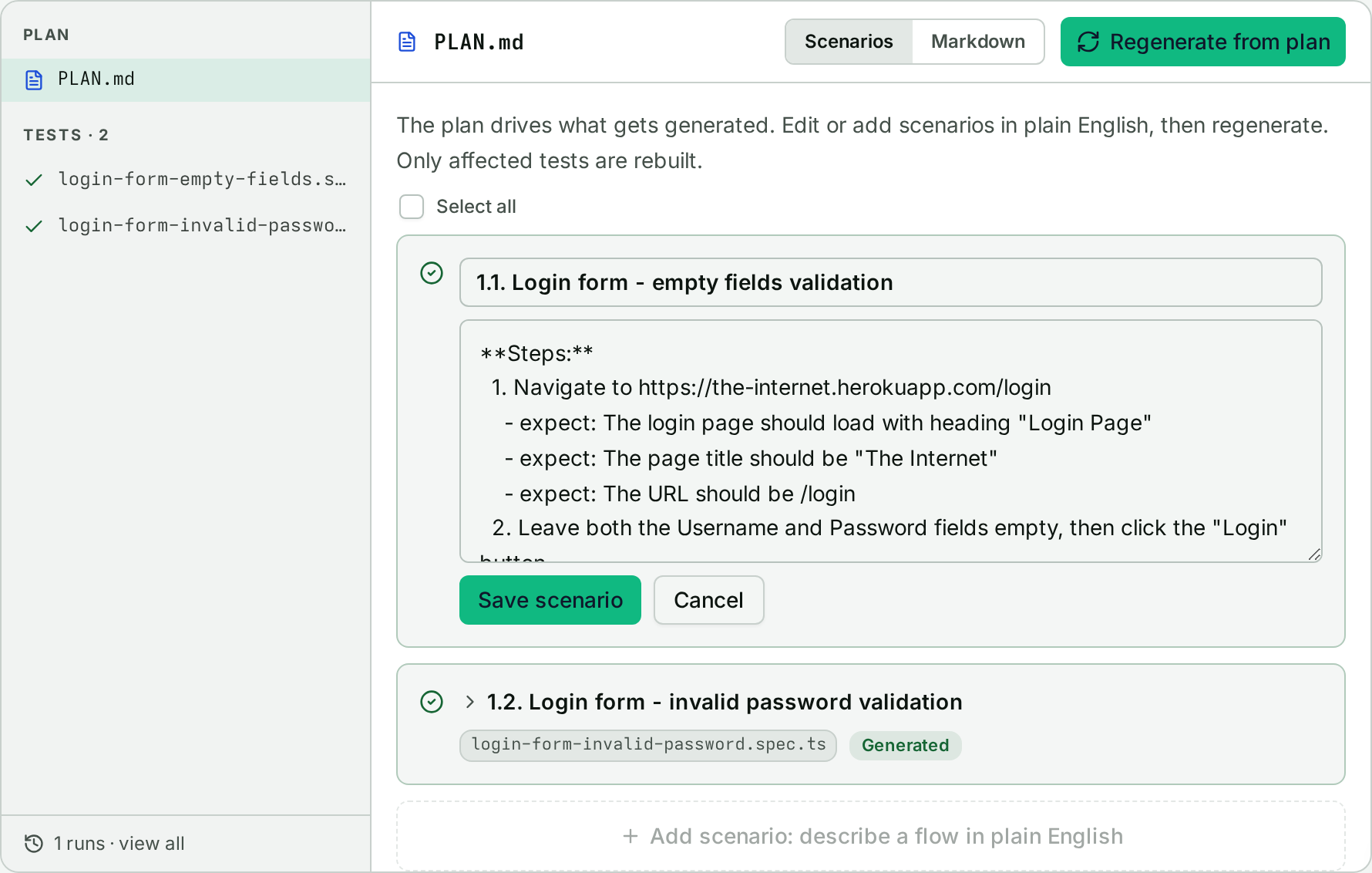The height and width of the screenshot is (873, 1372).
Task: Click the regenerate refresh arrows icon
Action: pos(1088,42)
